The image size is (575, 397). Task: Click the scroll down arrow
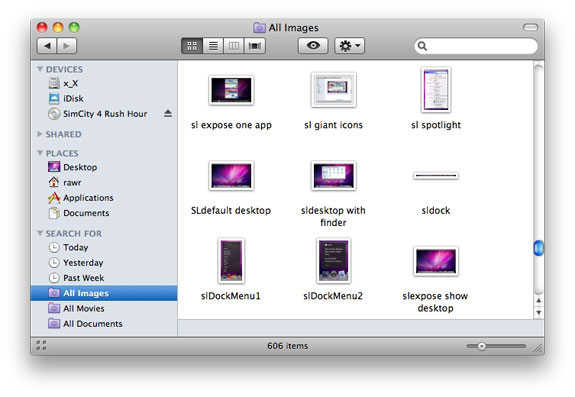pos(538,313)
